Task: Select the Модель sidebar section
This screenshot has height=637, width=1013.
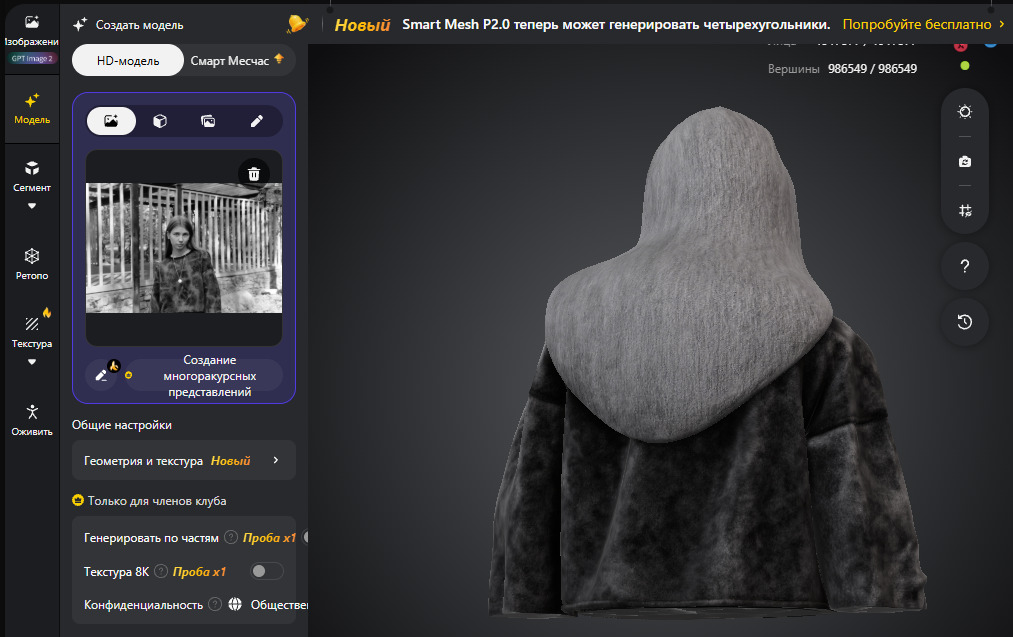Action: [x=32, y=109]
